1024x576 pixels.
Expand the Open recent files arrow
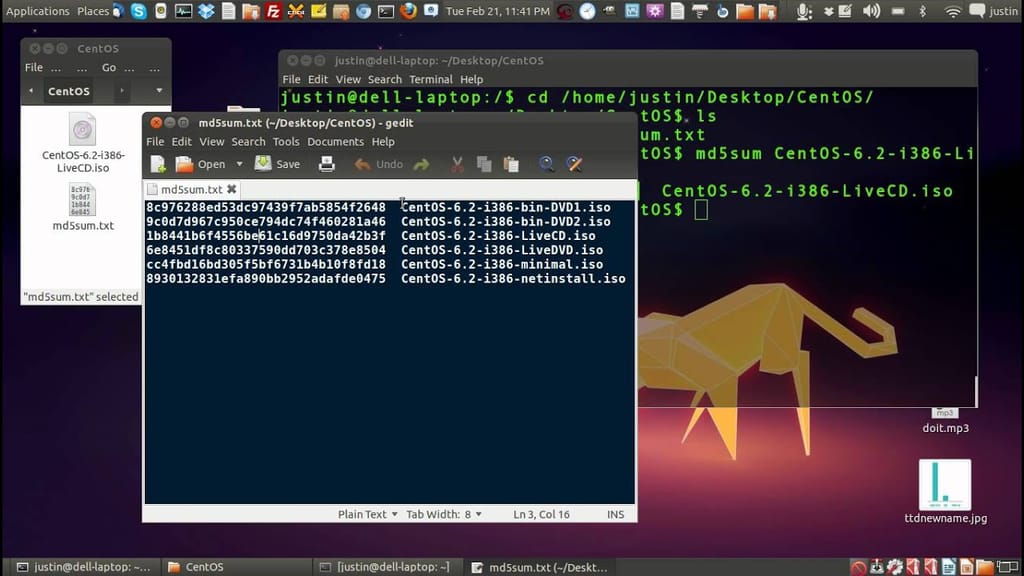239,164
